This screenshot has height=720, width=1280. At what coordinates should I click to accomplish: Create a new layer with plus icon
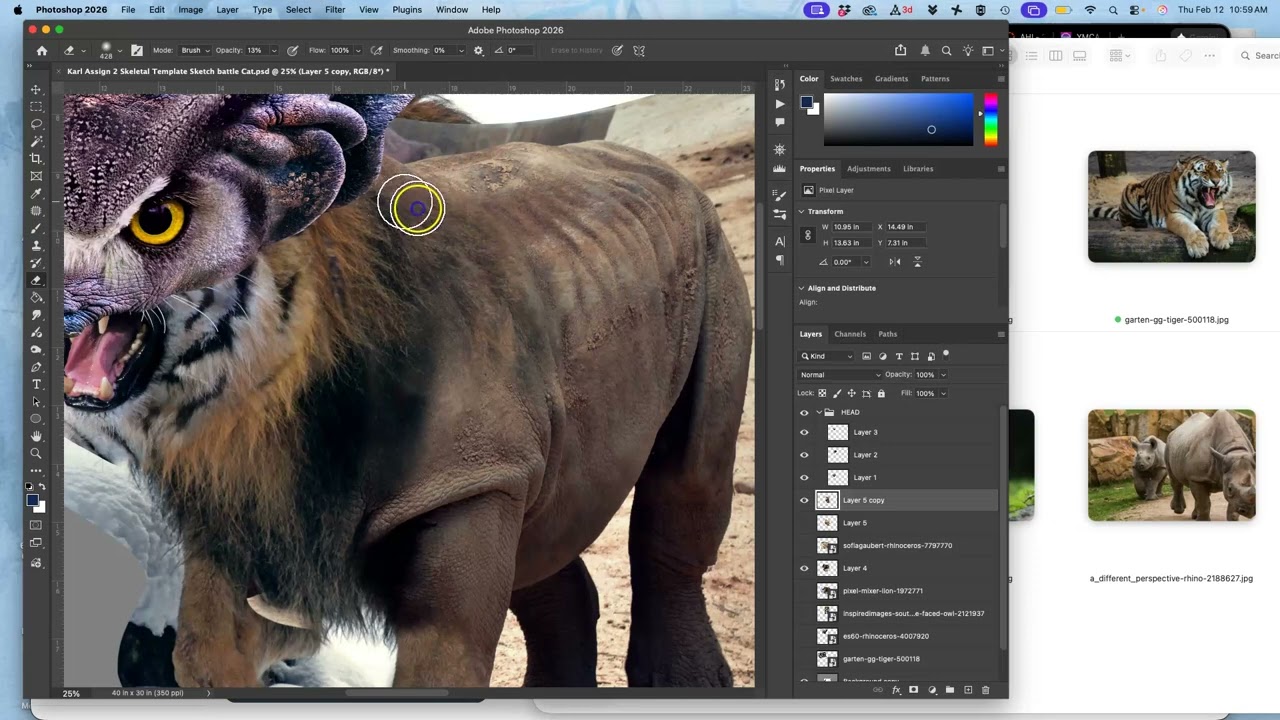click(x=967, y=690)
